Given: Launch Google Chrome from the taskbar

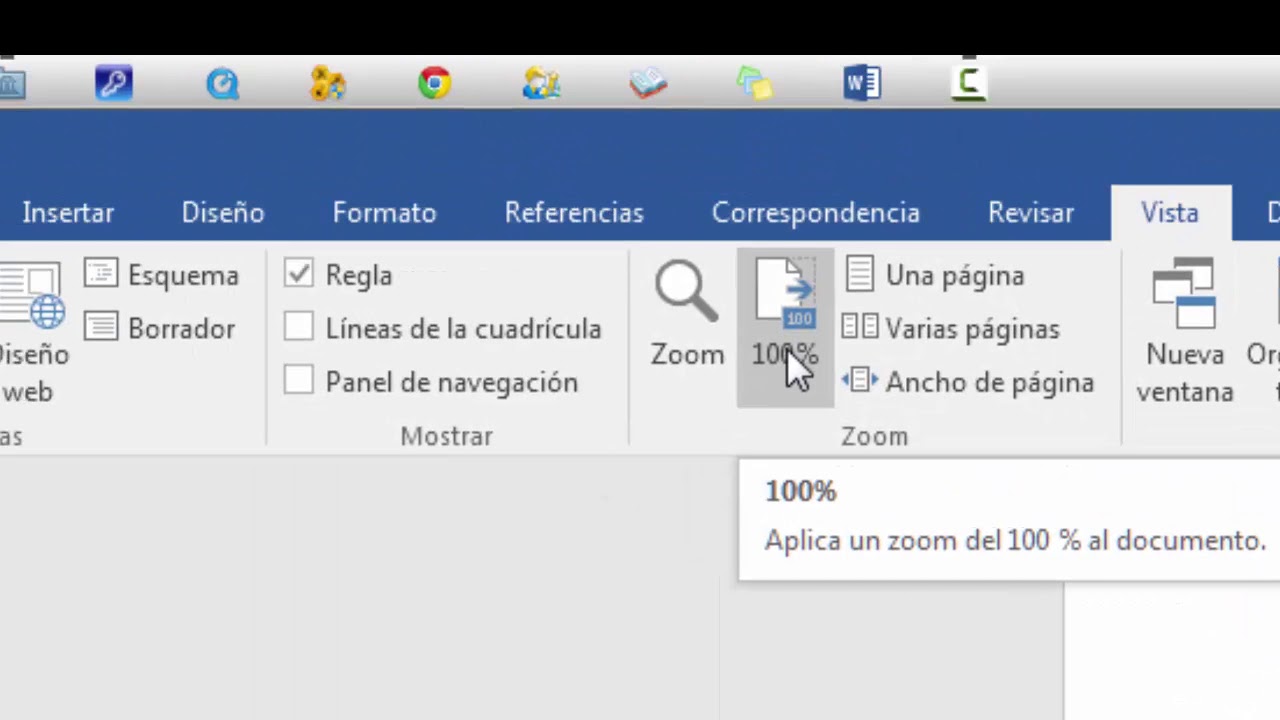Looking at the screenshot, I should tap(433, 83).
